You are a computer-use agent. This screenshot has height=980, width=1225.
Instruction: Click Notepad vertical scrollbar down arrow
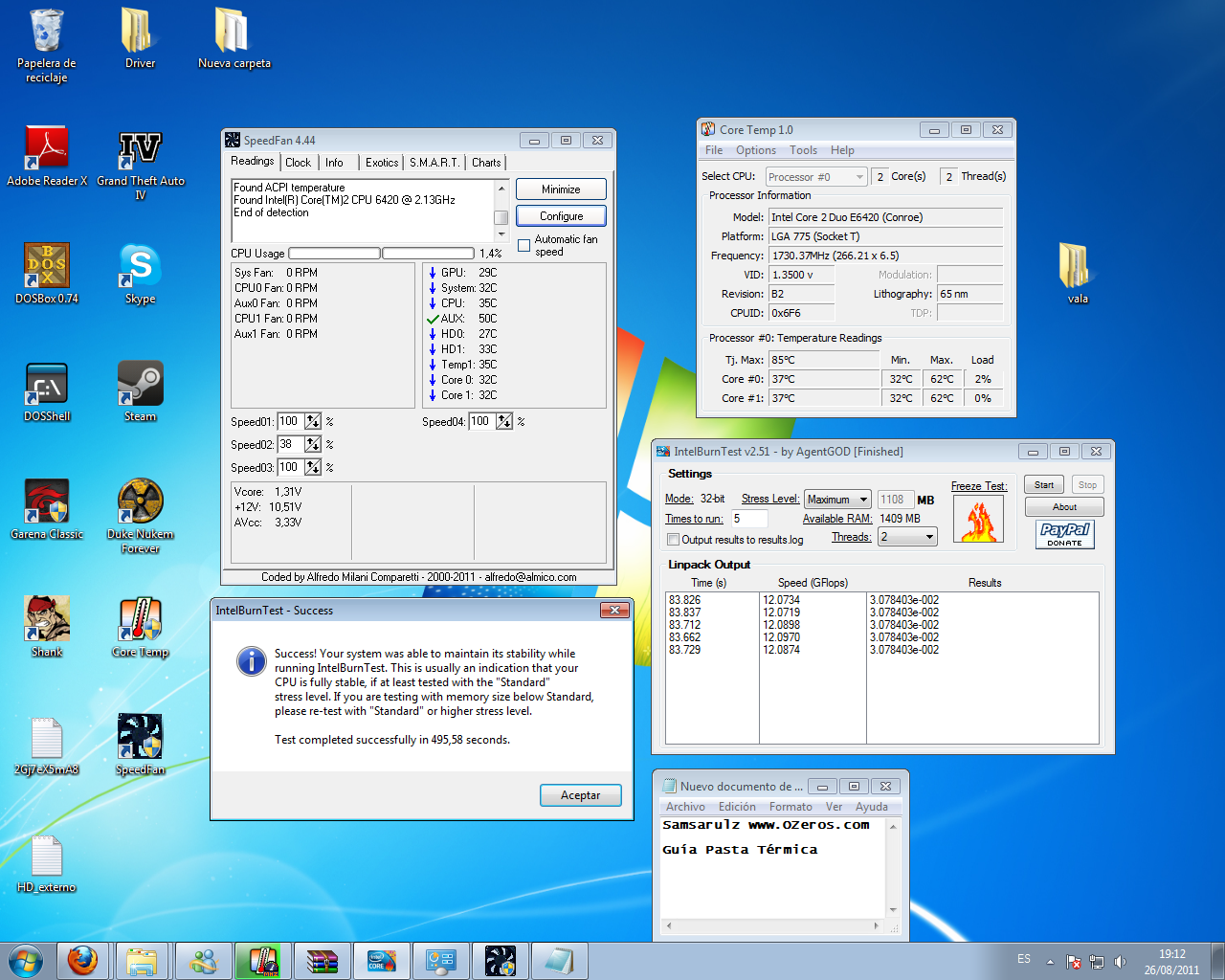(x=893, y=910)
